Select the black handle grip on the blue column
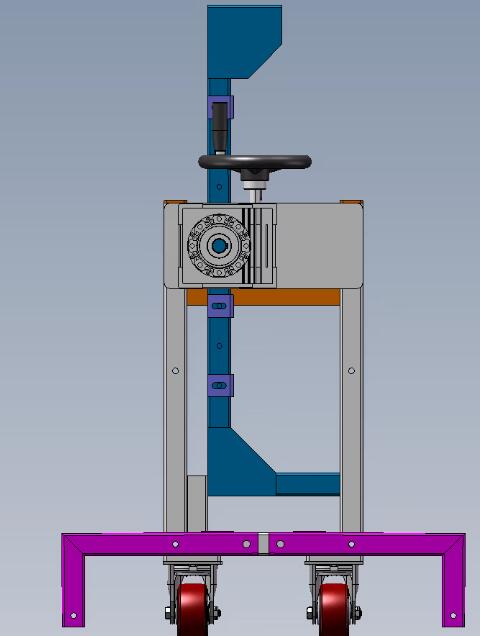The image size is (480, 636). pyautogui.click(x=220, y=128)
